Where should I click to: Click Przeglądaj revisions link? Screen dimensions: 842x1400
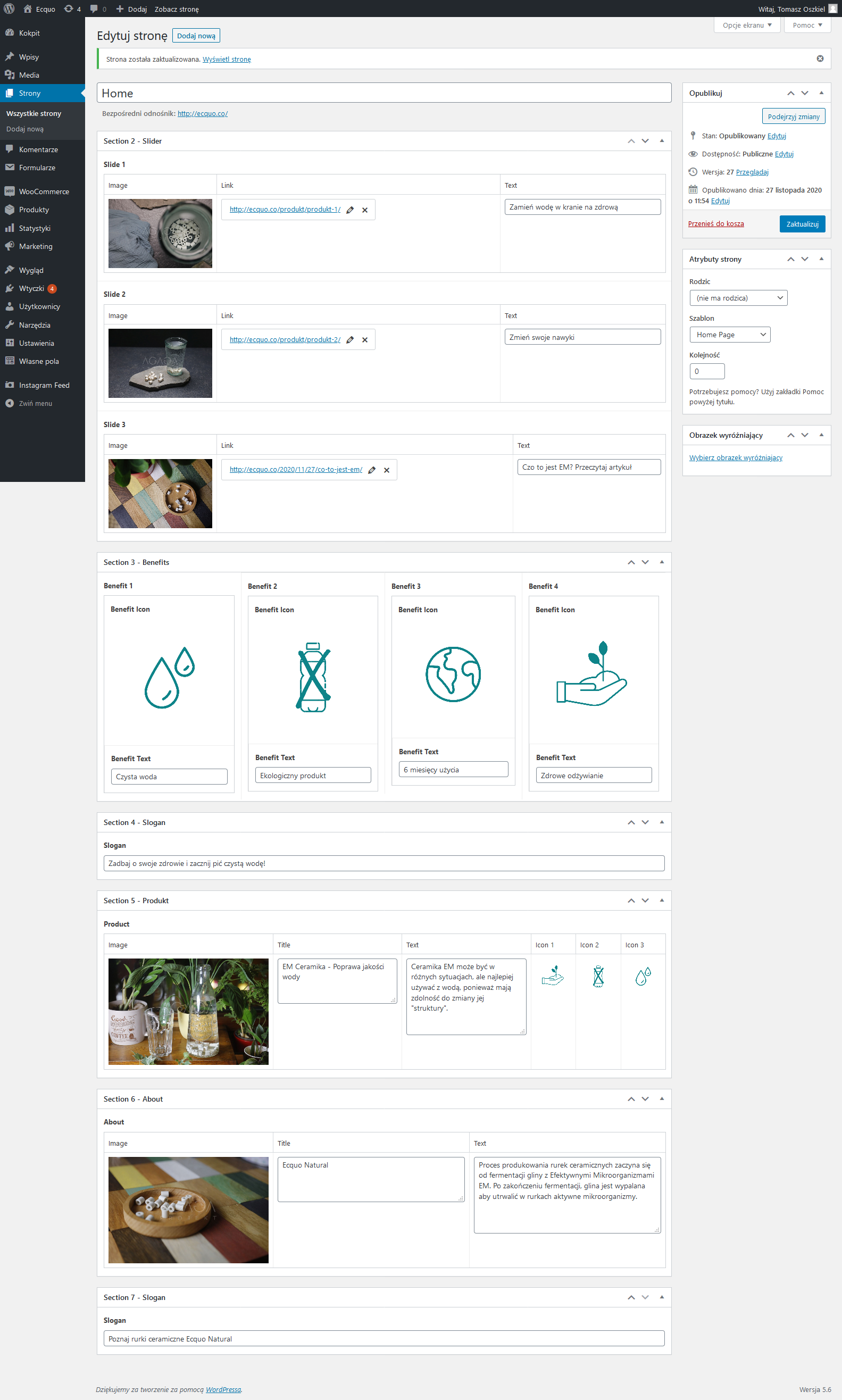(x=752, y=172)
